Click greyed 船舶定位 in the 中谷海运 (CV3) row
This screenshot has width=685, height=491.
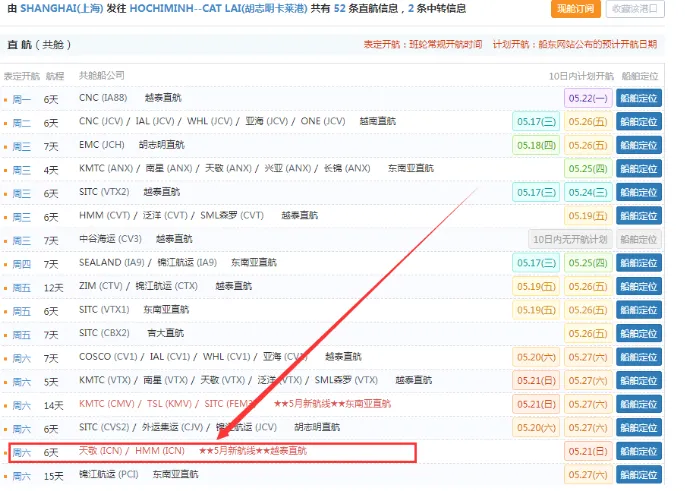(x=639, y=240)
